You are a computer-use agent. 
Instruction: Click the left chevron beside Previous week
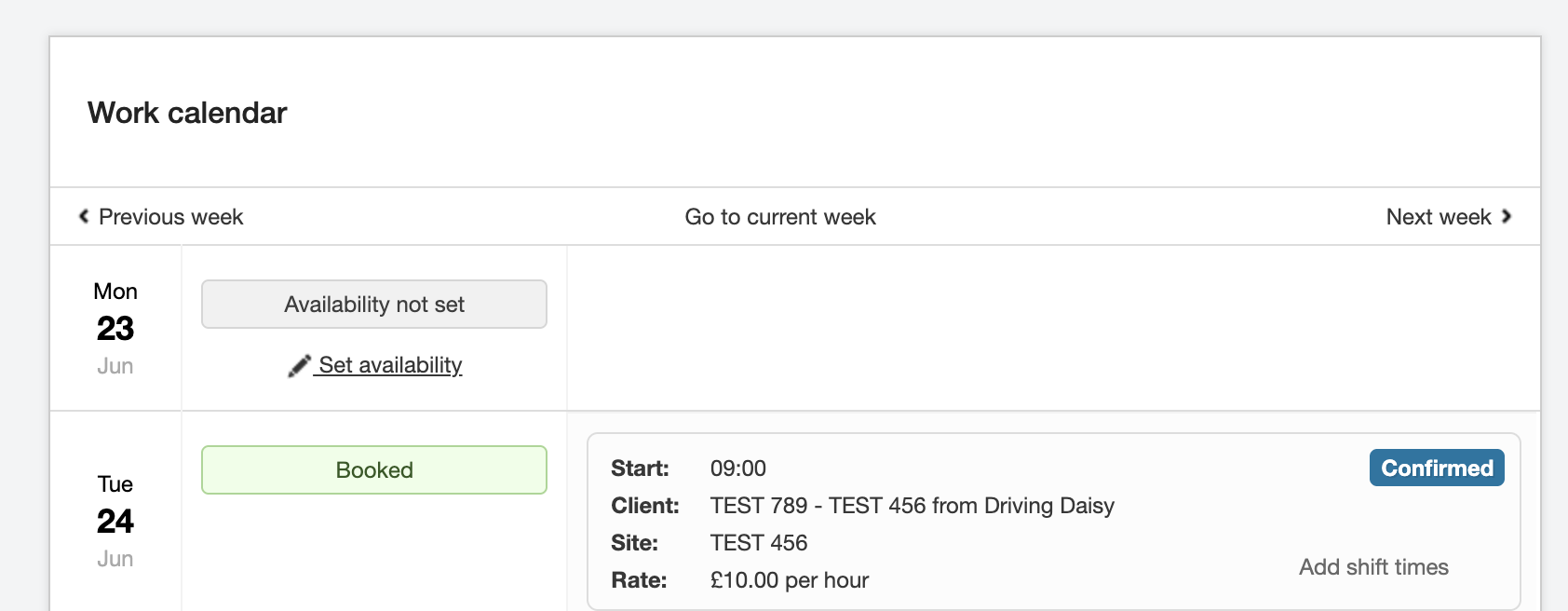(84, 216)
